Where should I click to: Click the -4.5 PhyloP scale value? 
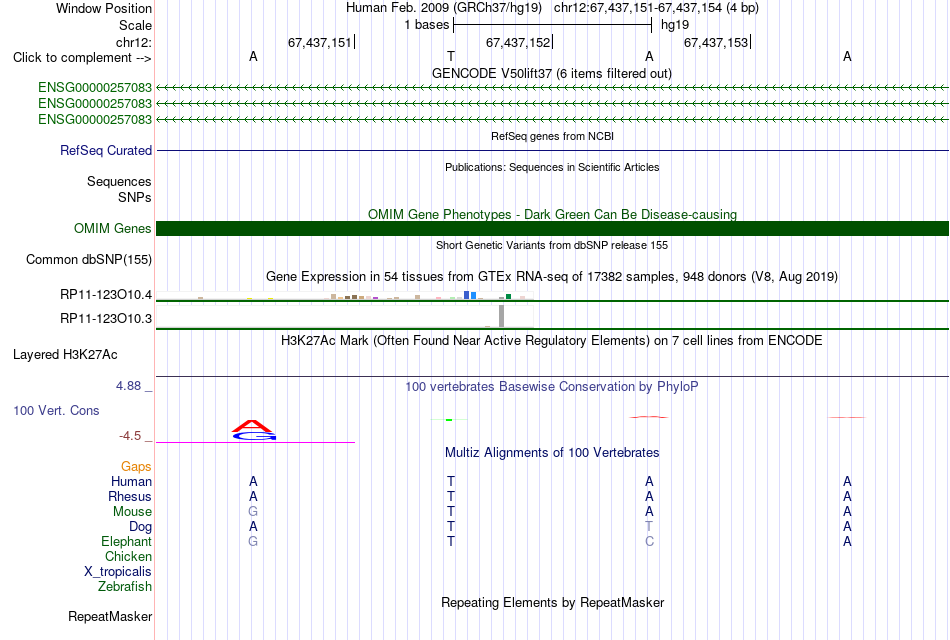click(x=130, y=436)
